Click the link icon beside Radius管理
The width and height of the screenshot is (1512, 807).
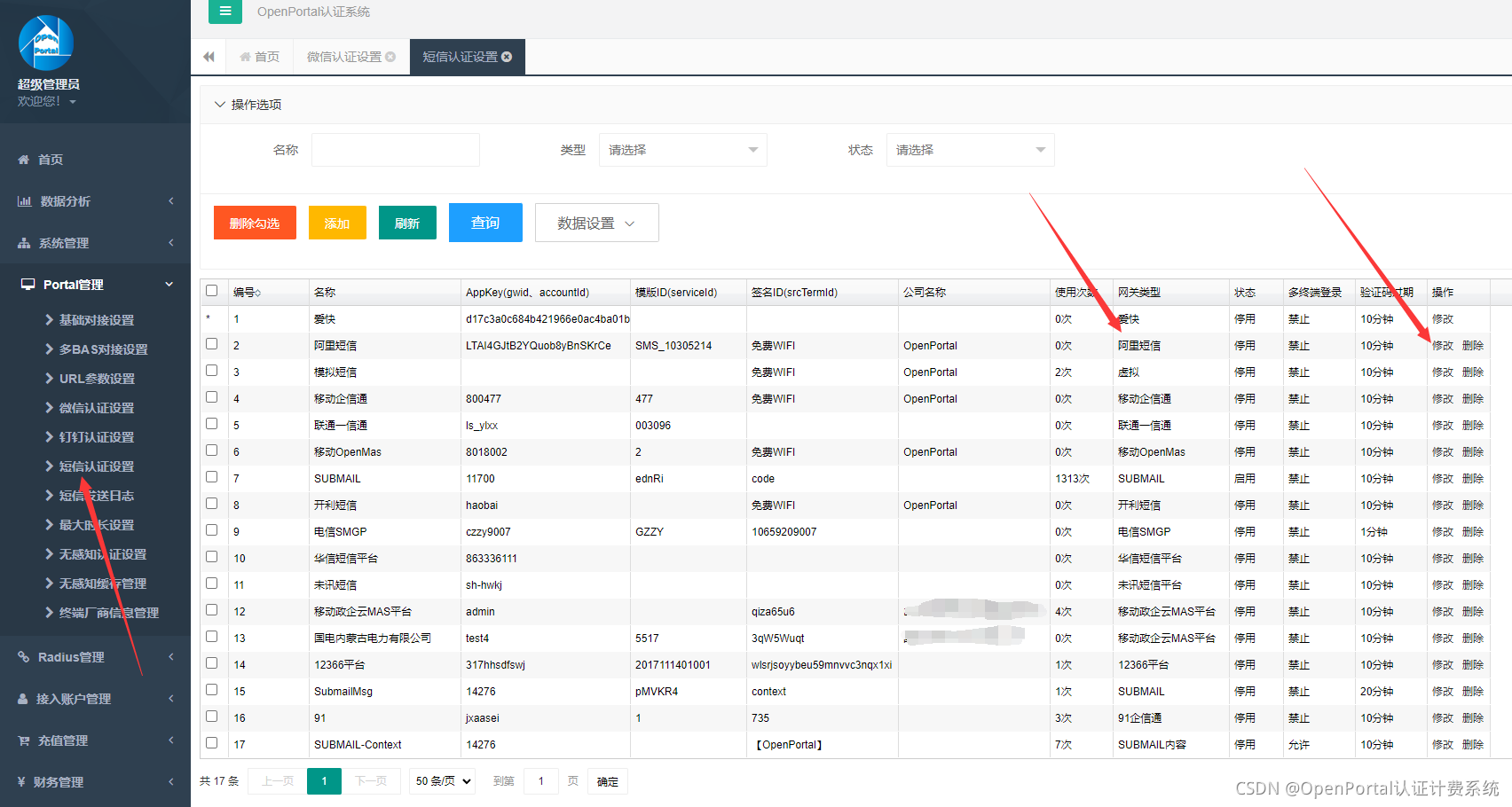click(x=24, y=657)
